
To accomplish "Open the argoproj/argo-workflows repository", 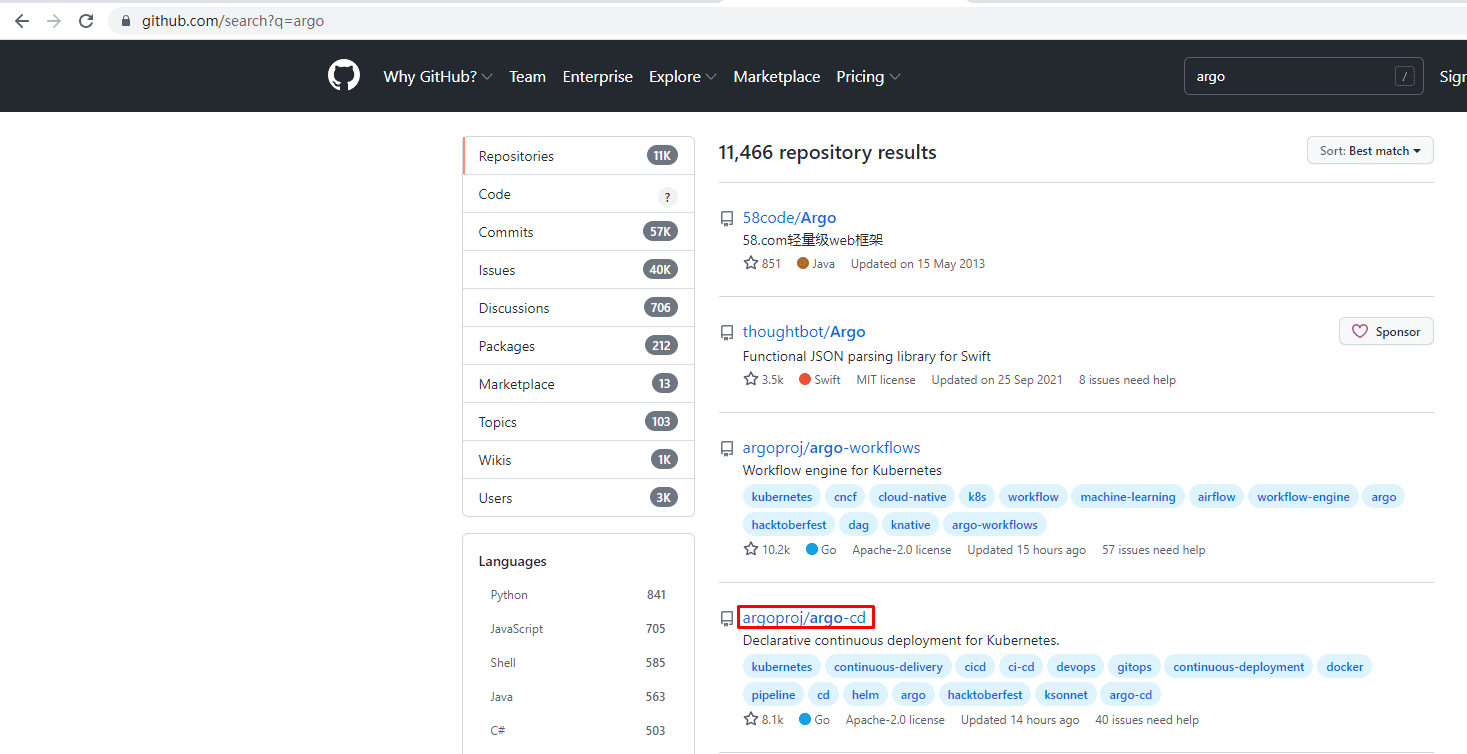I will coord(831,448).
